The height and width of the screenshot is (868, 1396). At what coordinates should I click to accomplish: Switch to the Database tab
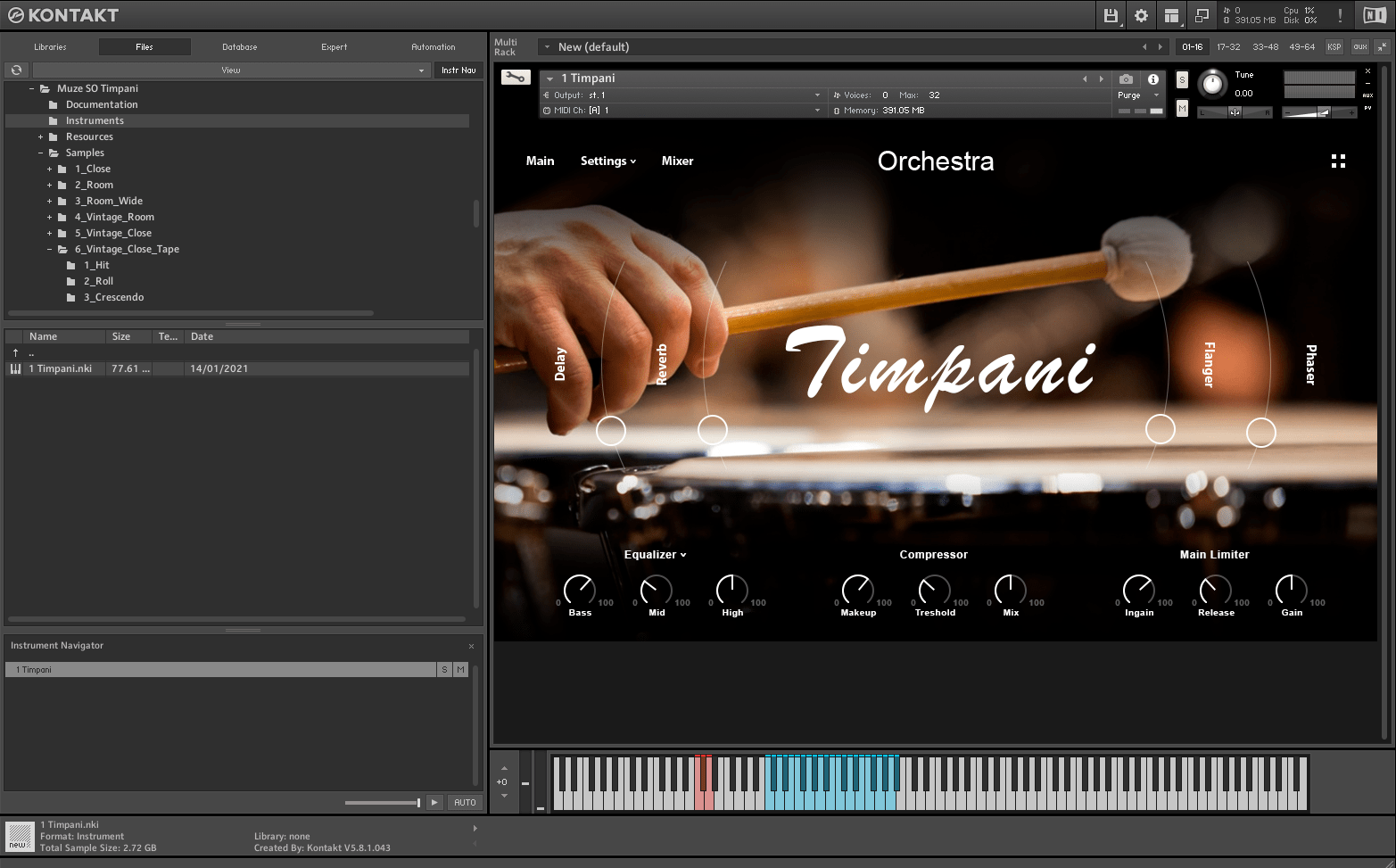point(239,46)
